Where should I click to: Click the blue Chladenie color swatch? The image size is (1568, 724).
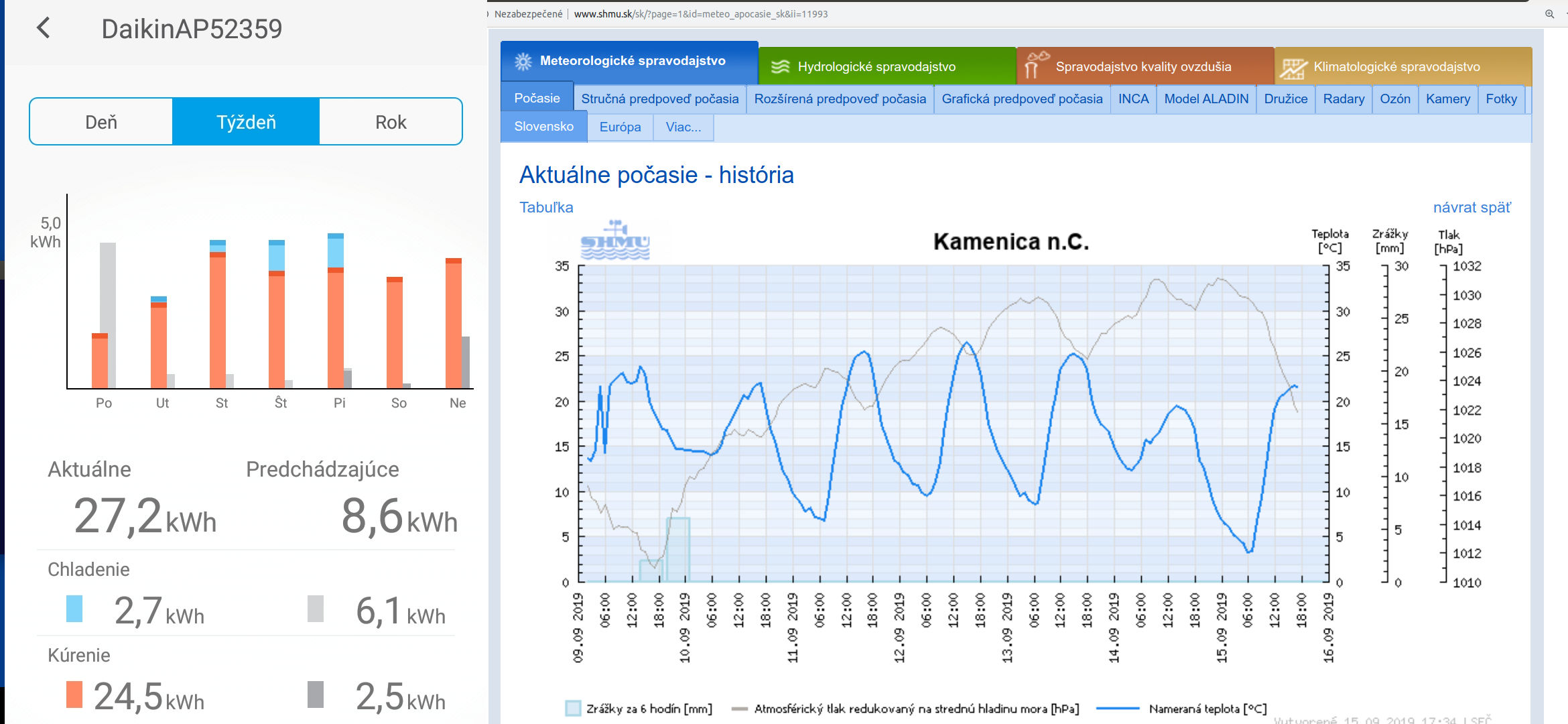click(x=74, y=609)
